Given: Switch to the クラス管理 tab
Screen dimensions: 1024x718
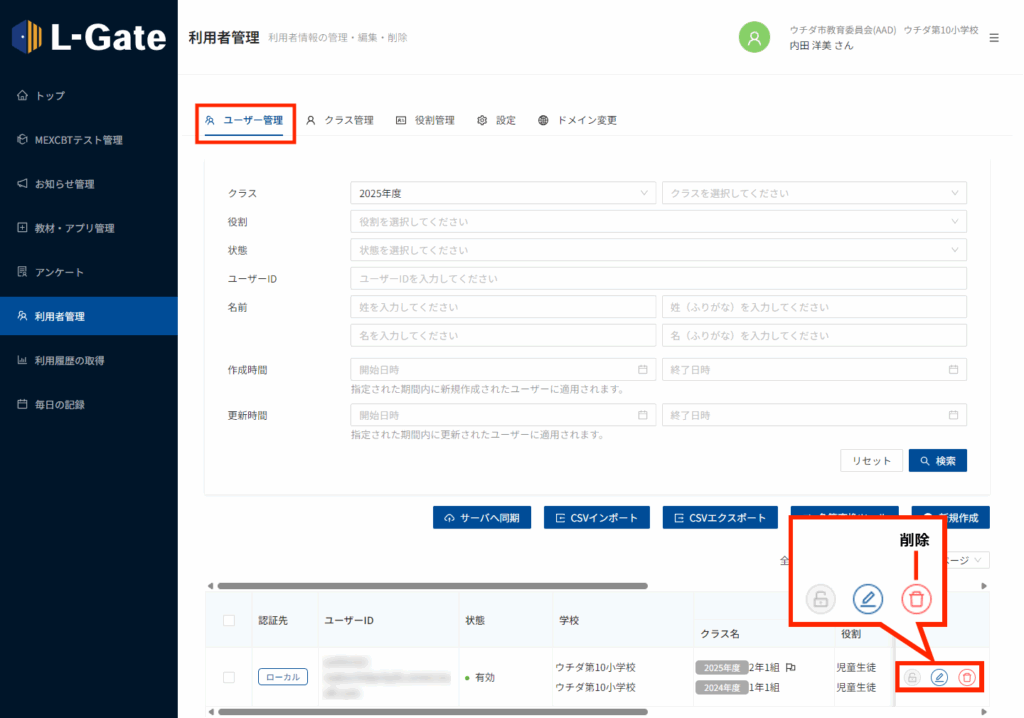Looking at the screenshot, I should (x=340, y=120).
